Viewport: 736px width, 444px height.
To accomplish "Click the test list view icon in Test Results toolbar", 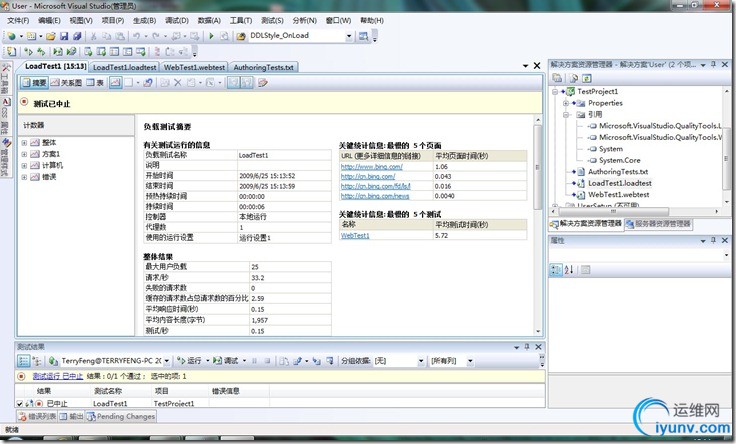I will coord(23,361).
